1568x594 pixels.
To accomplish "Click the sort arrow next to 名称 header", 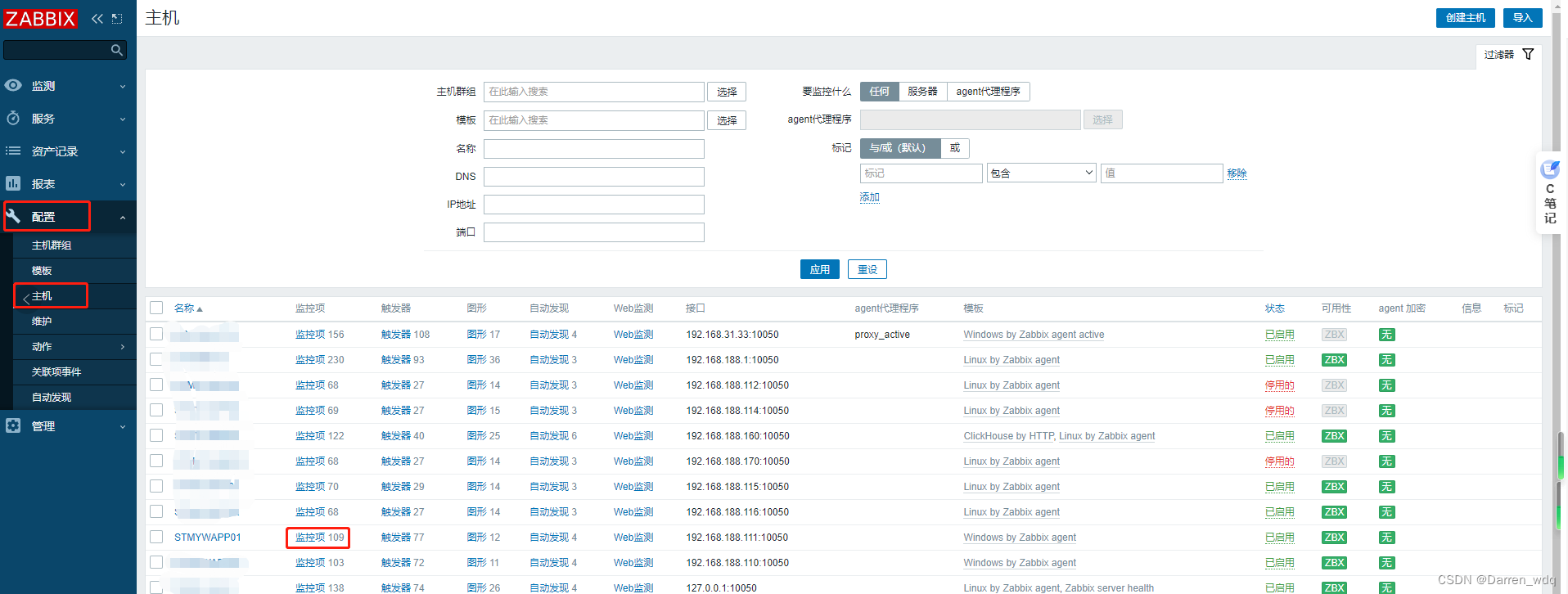I will (x=200, y=309).
